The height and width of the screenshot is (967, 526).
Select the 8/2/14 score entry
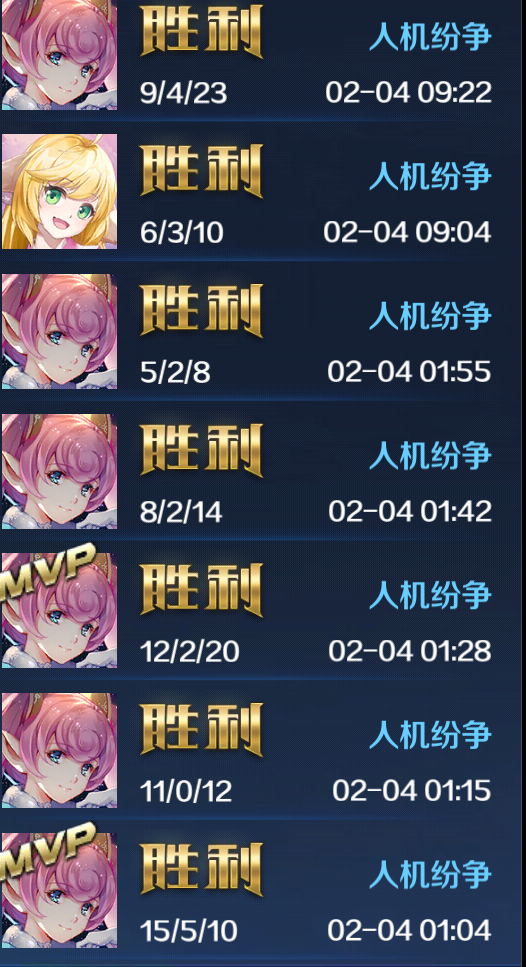(x=181, y=512)
